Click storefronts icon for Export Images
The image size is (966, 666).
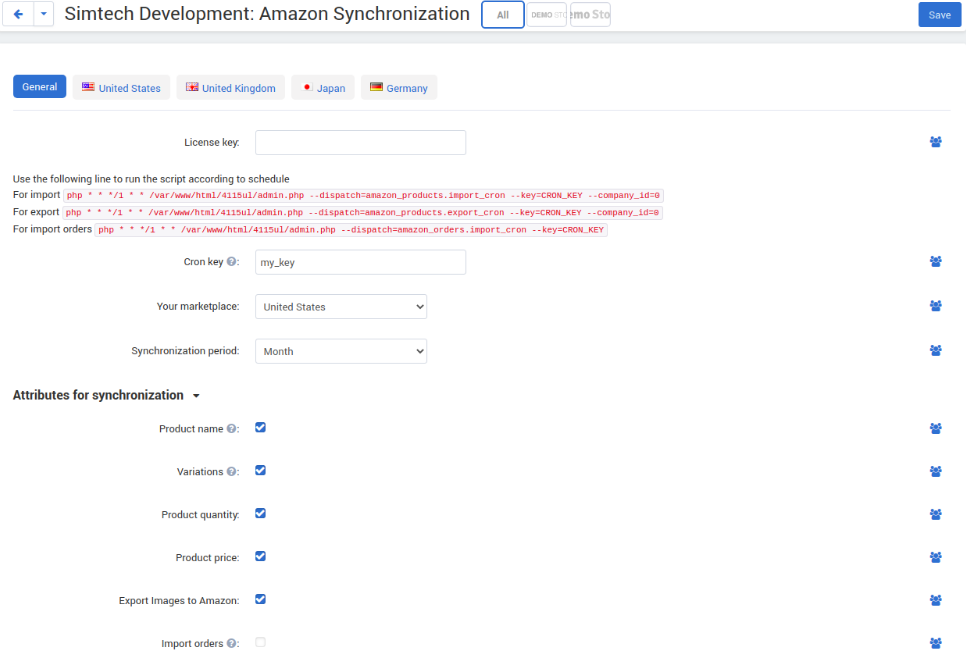935,600
